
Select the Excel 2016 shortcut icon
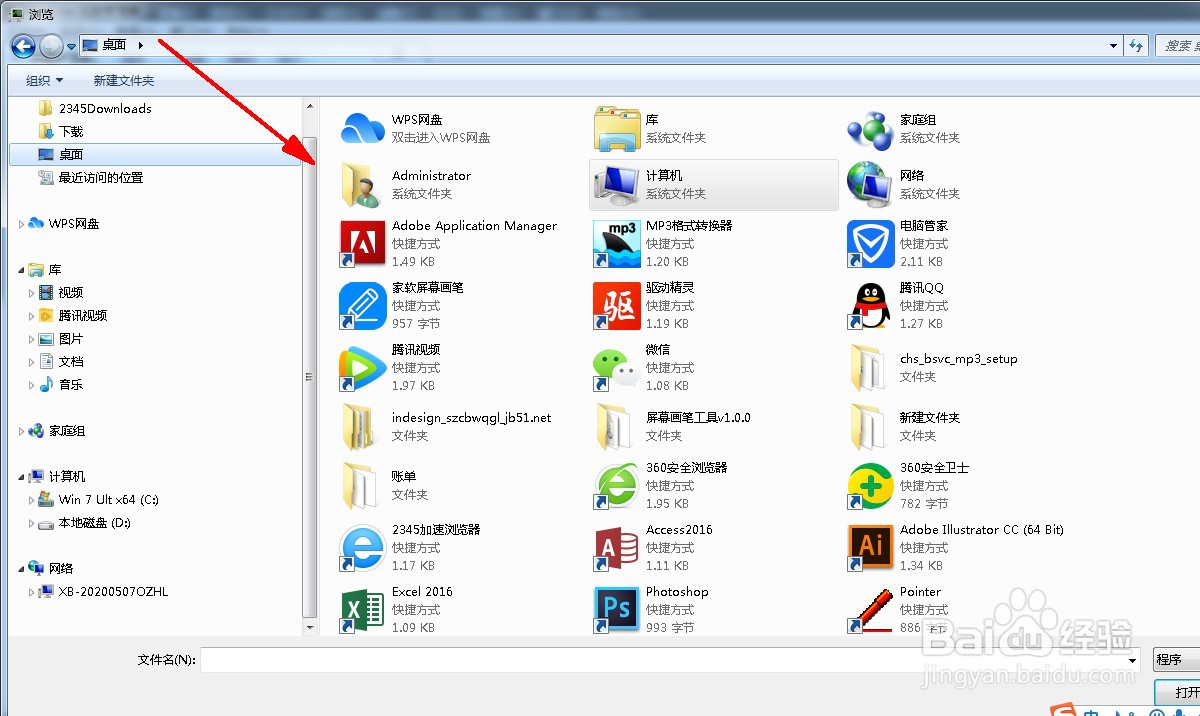tap(363, 610)
